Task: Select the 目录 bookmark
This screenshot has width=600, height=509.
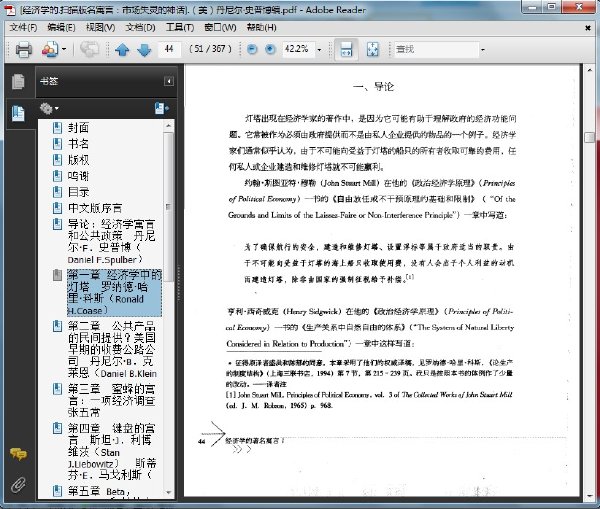Action: click(x=78, y=192)
